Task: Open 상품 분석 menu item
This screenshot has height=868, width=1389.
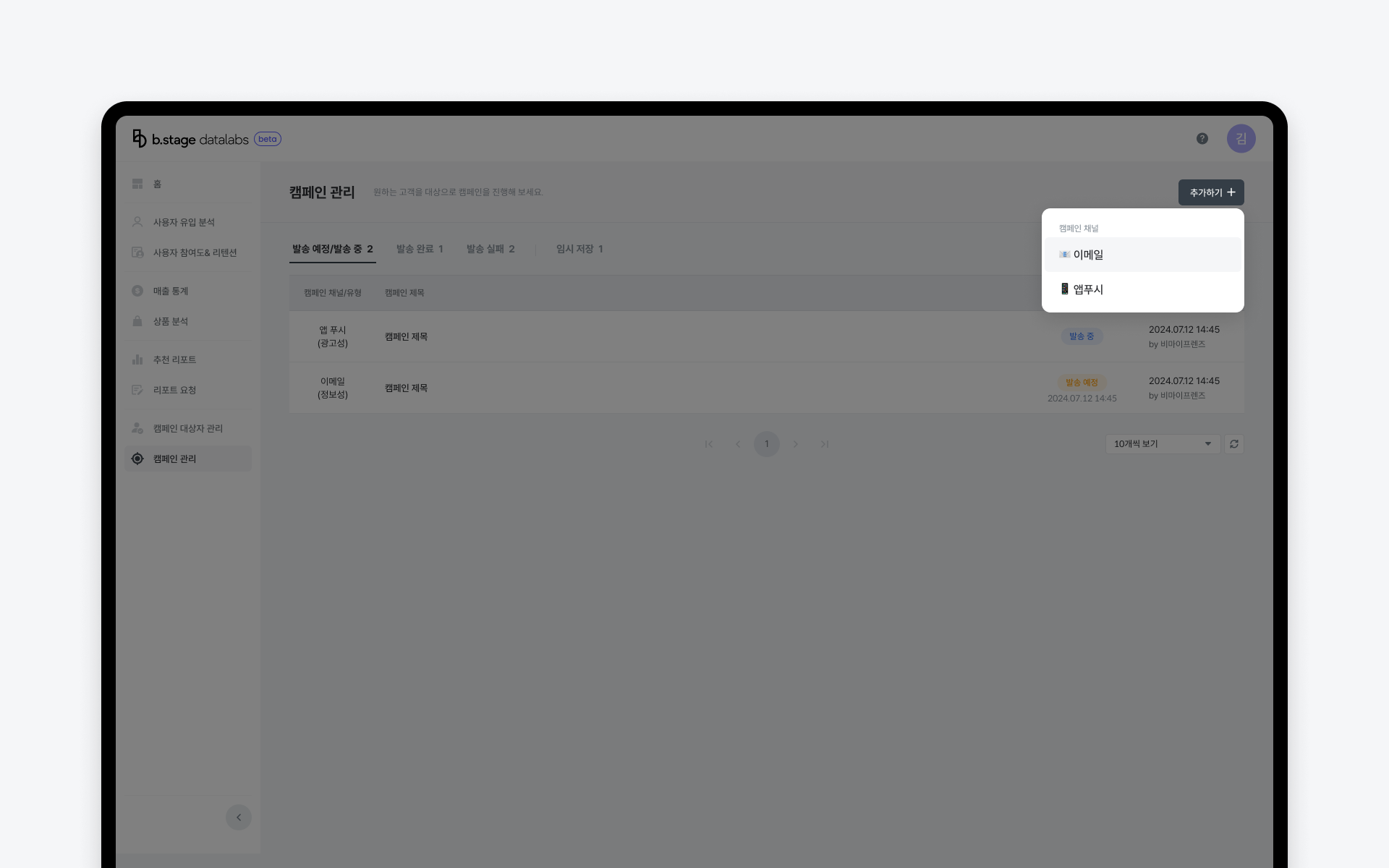Action: [x=188, y=321]
